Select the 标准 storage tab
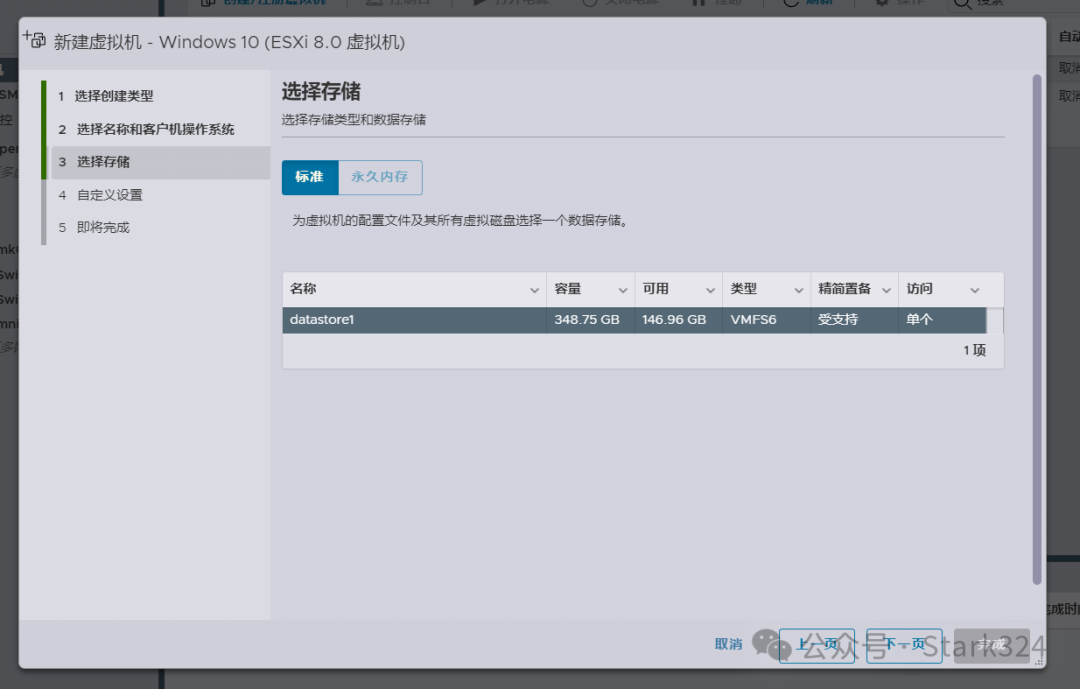Screen dimensions: 1080x689 pos(309,177)
